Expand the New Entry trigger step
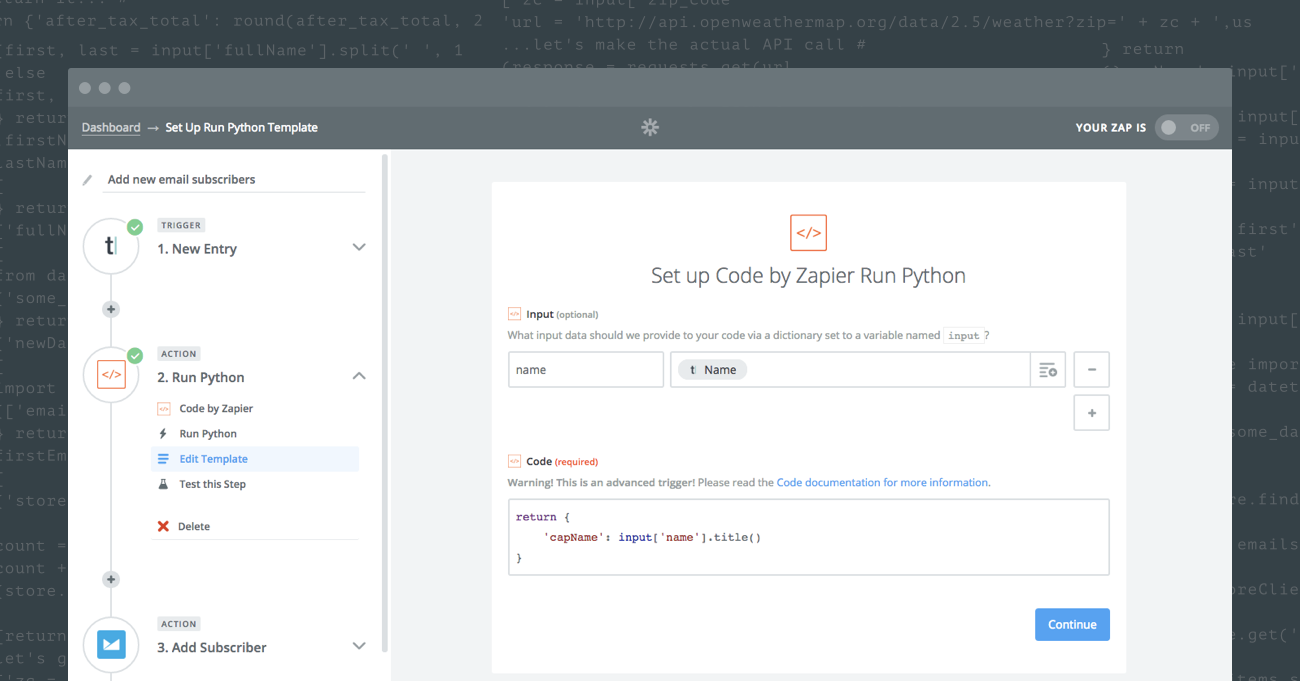The width and height of the screenshot is (1300, 681). pyautogui.click(x=359, y=248)
